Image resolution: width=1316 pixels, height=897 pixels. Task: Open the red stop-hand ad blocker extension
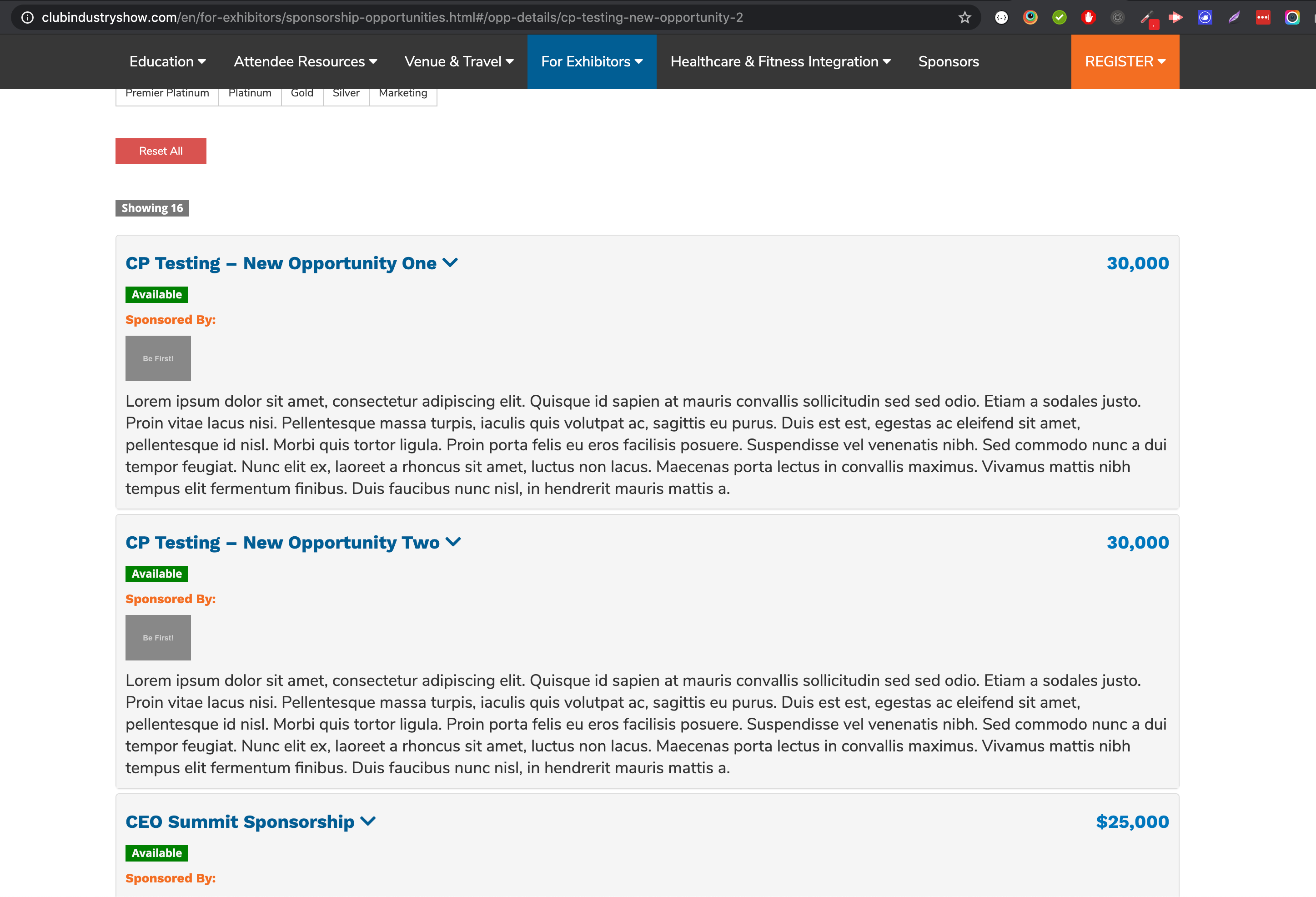[1088, 18]
